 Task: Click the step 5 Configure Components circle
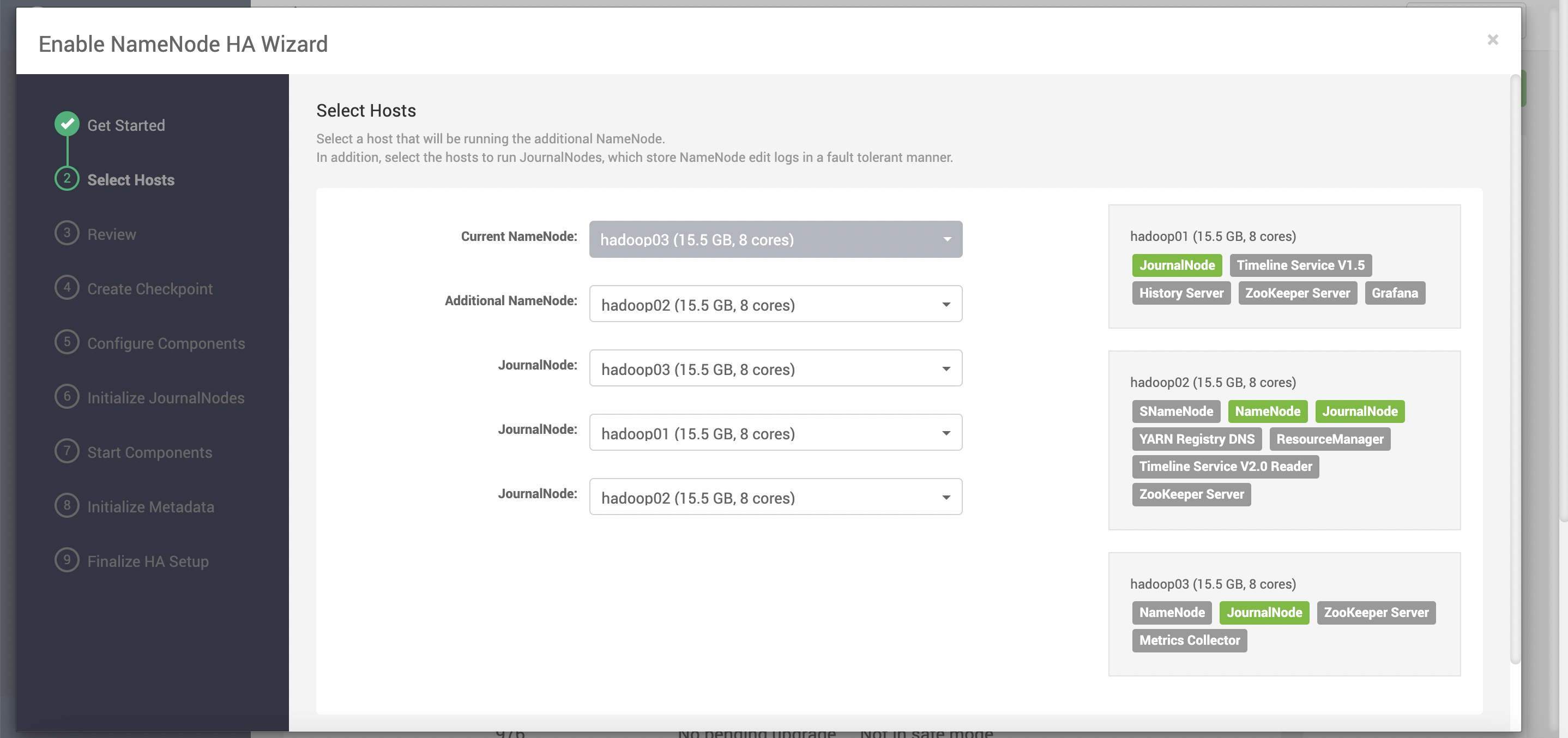click(67, 342)
